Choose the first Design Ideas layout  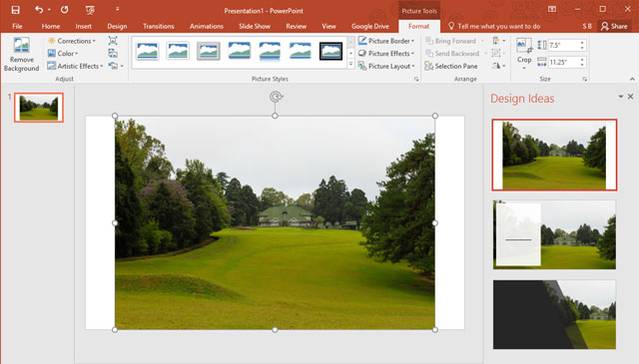554,155
